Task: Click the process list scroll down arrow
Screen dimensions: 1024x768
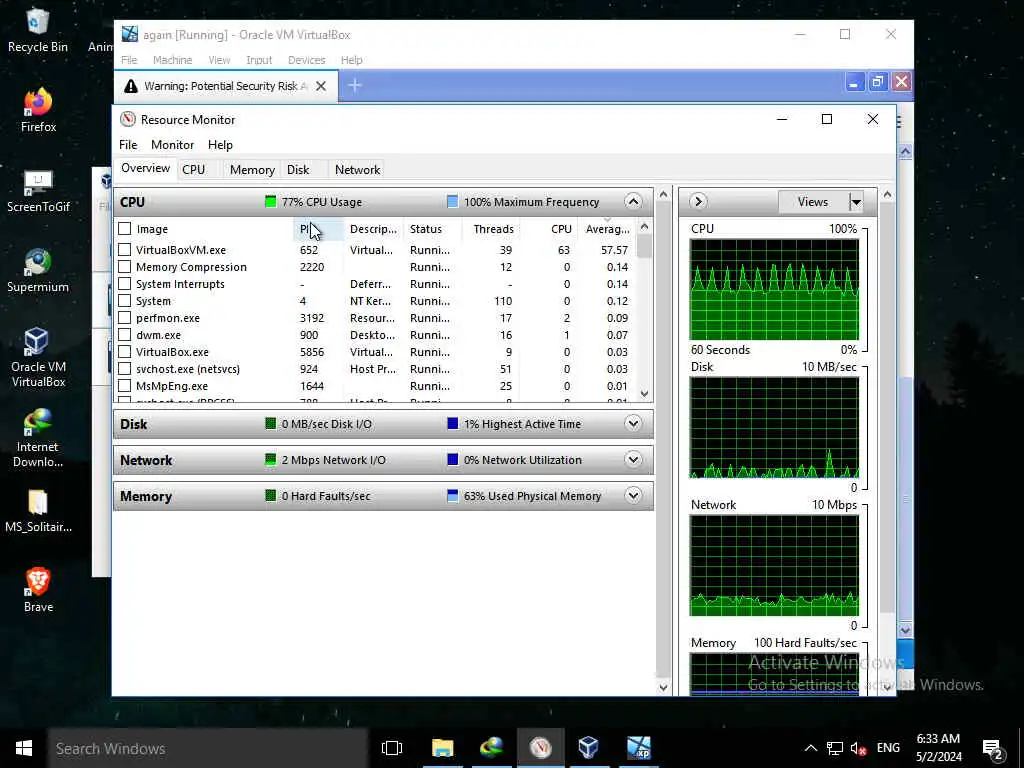Action: [x=645, y=394]
